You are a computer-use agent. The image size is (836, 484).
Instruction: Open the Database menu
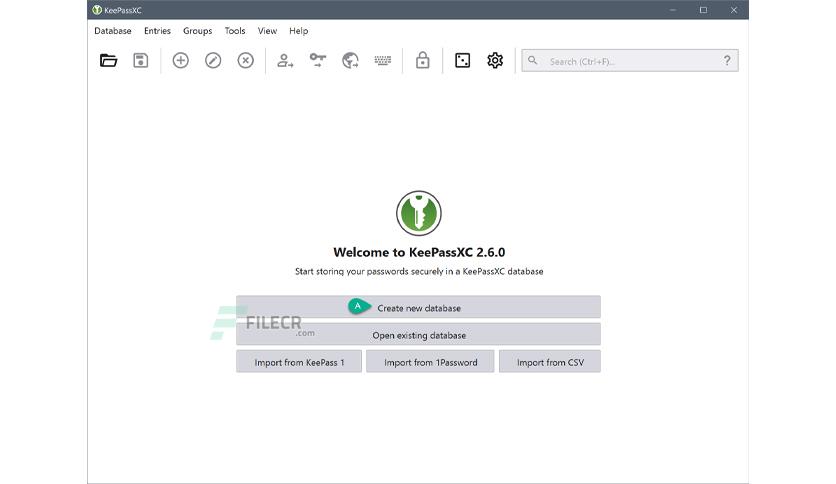tap(112, 31)
